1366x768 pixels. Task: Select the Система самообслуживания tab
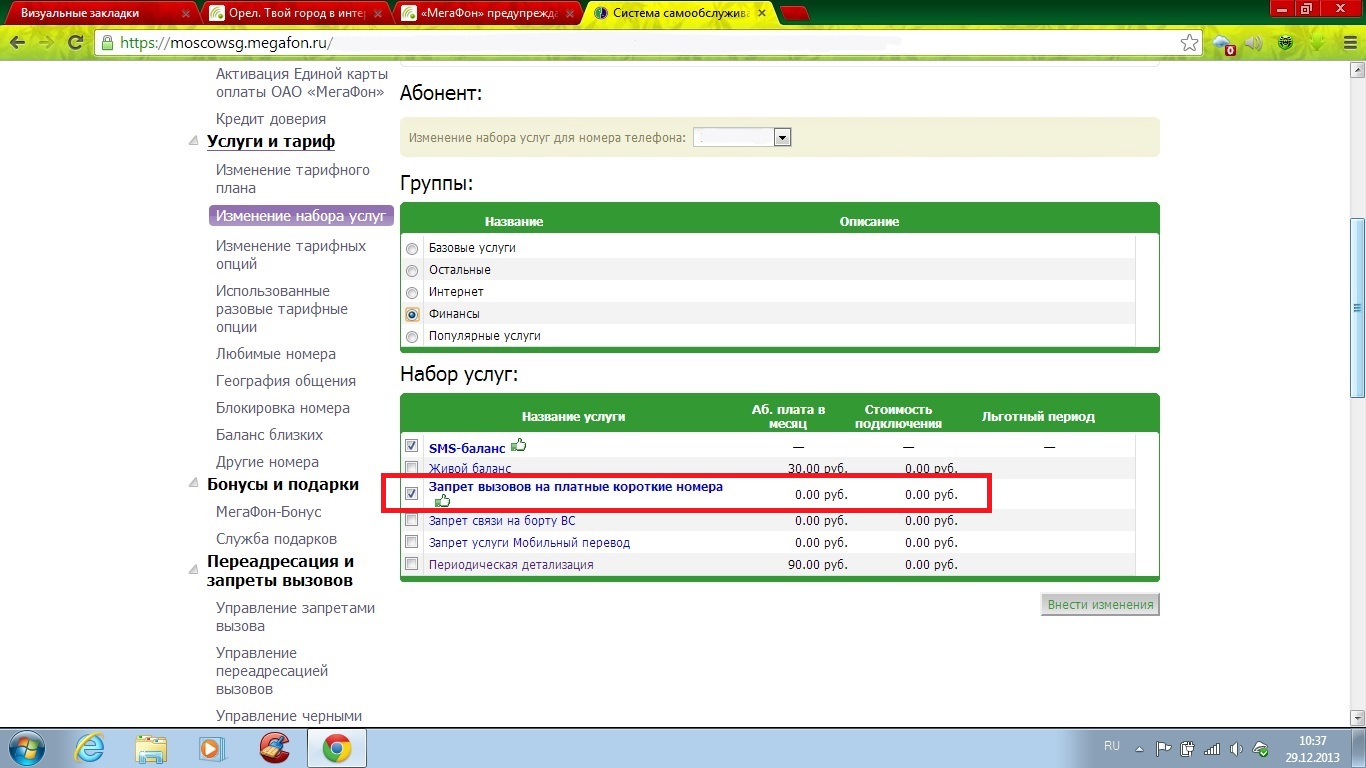tap(681, 13)
